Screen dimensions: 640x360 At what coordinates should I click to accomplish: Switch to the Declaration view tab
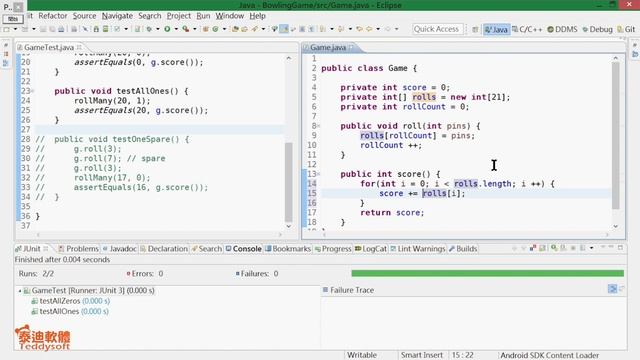tap(164, 249)
